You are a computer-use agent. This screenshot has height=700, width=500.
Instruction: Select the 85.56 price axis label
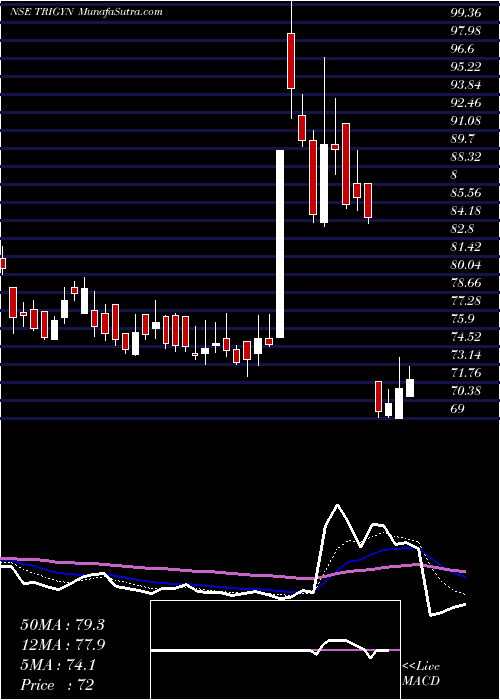point(466,193)
